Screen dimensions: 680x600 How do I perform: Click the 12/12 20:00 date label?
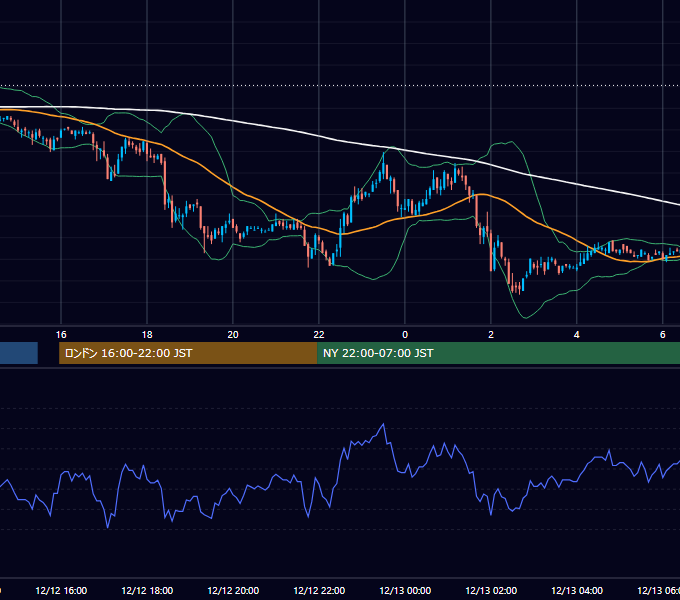click(x=233, y=590)
